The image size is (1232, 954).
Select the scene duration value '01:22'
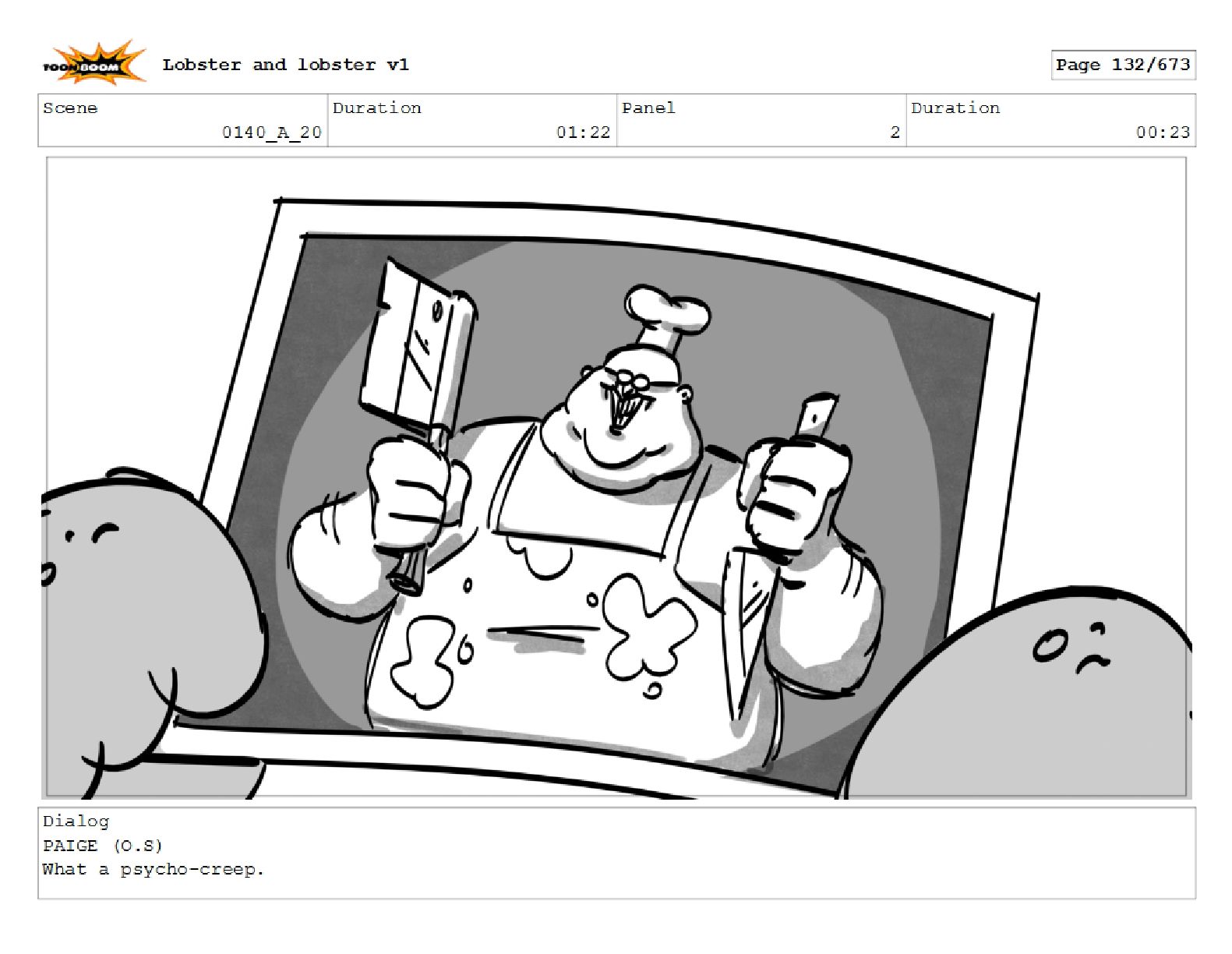click(583, 132)
